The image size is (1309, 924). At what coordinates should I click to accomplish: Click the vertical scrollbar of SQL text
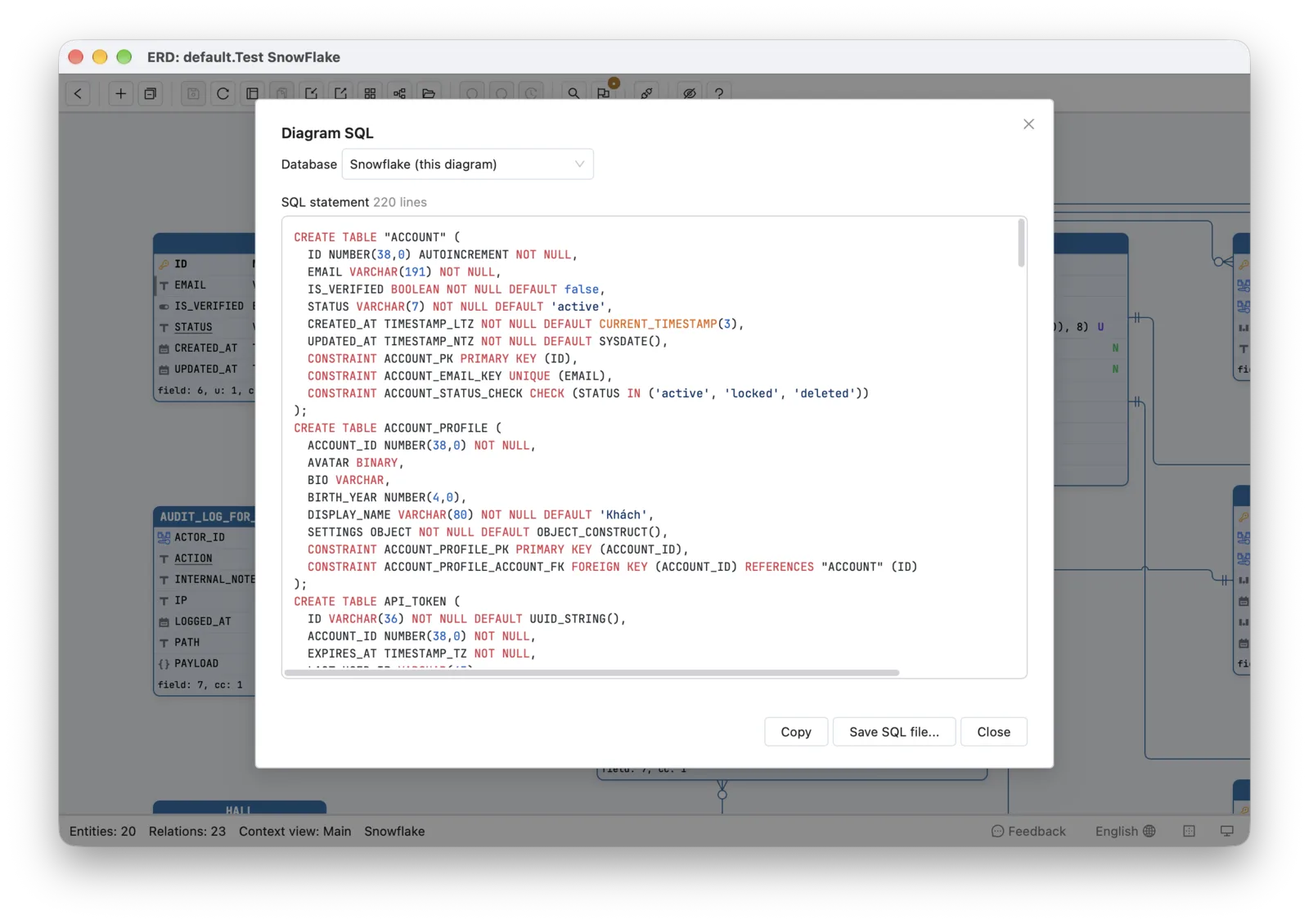(1021, 243)
